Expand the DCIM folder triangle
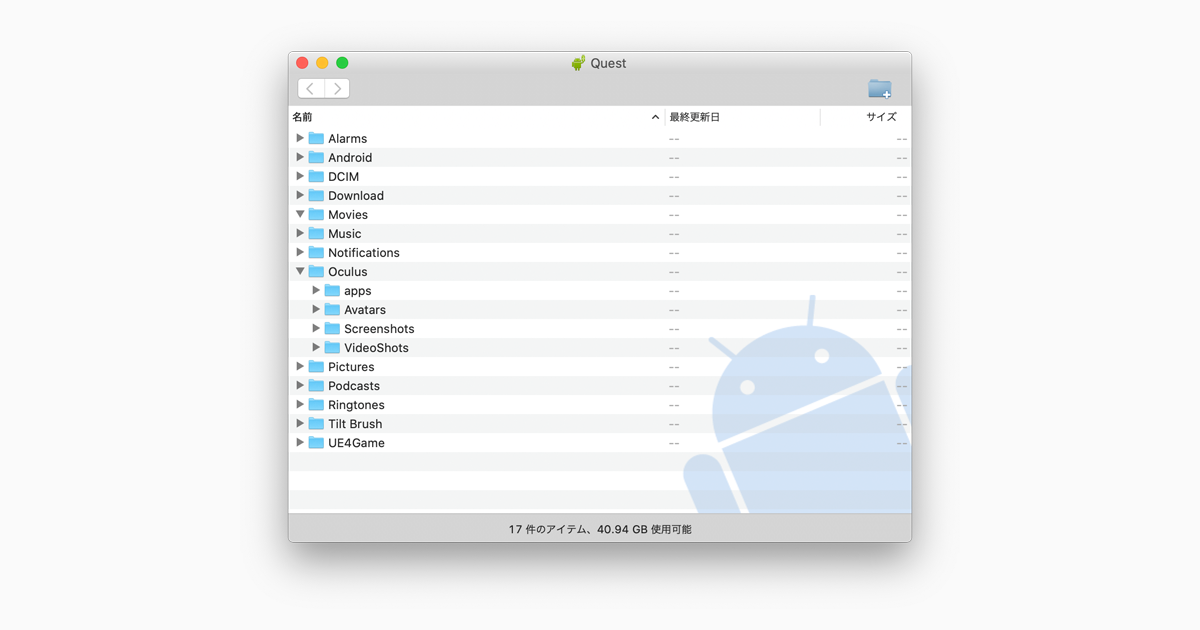The image size is (1200, 630). click(300, 176)
